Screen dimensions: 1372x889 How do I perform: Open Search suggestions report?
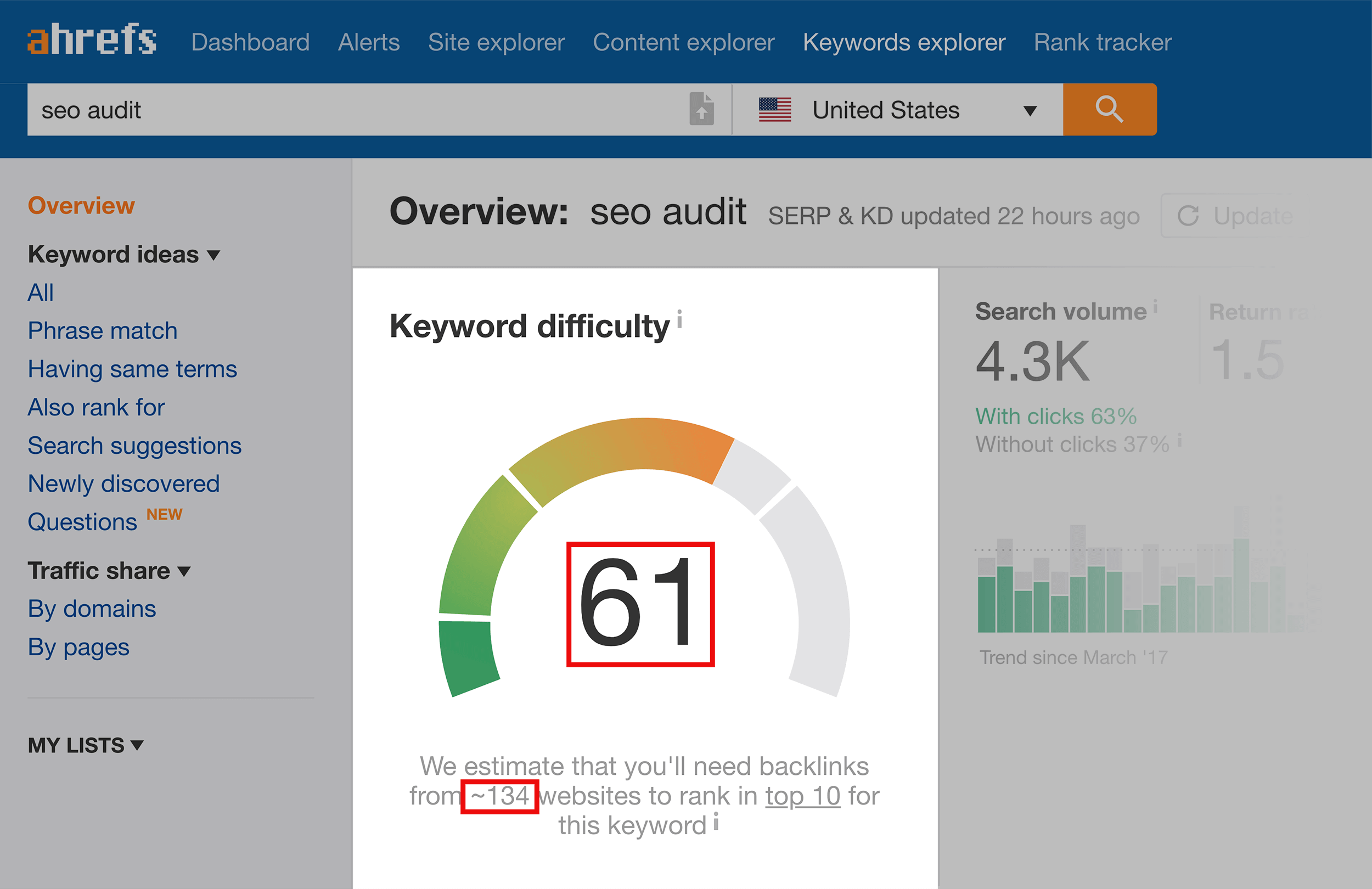(x=134, y=446)
